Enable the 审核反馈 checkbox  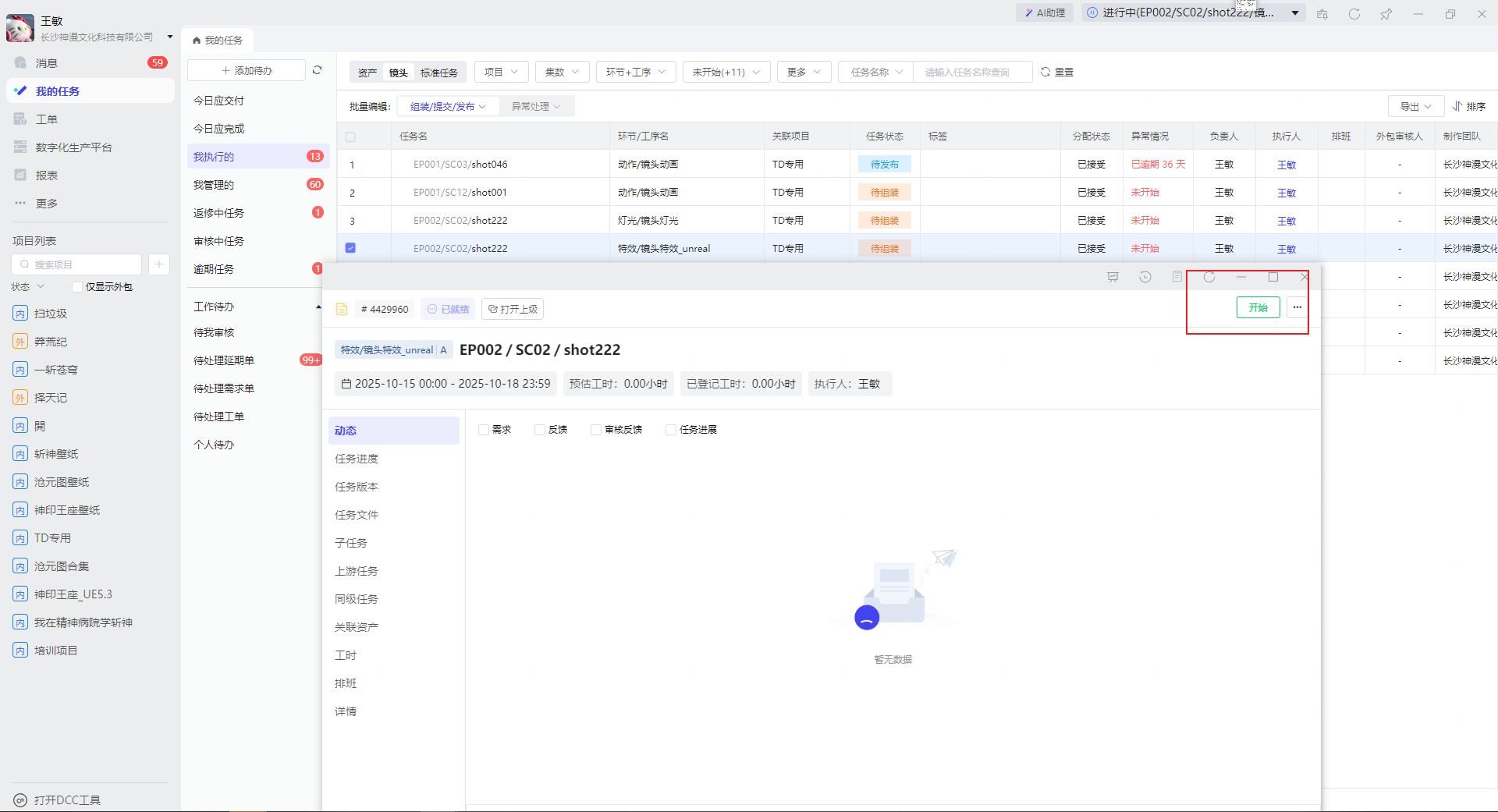click(596, 430)
